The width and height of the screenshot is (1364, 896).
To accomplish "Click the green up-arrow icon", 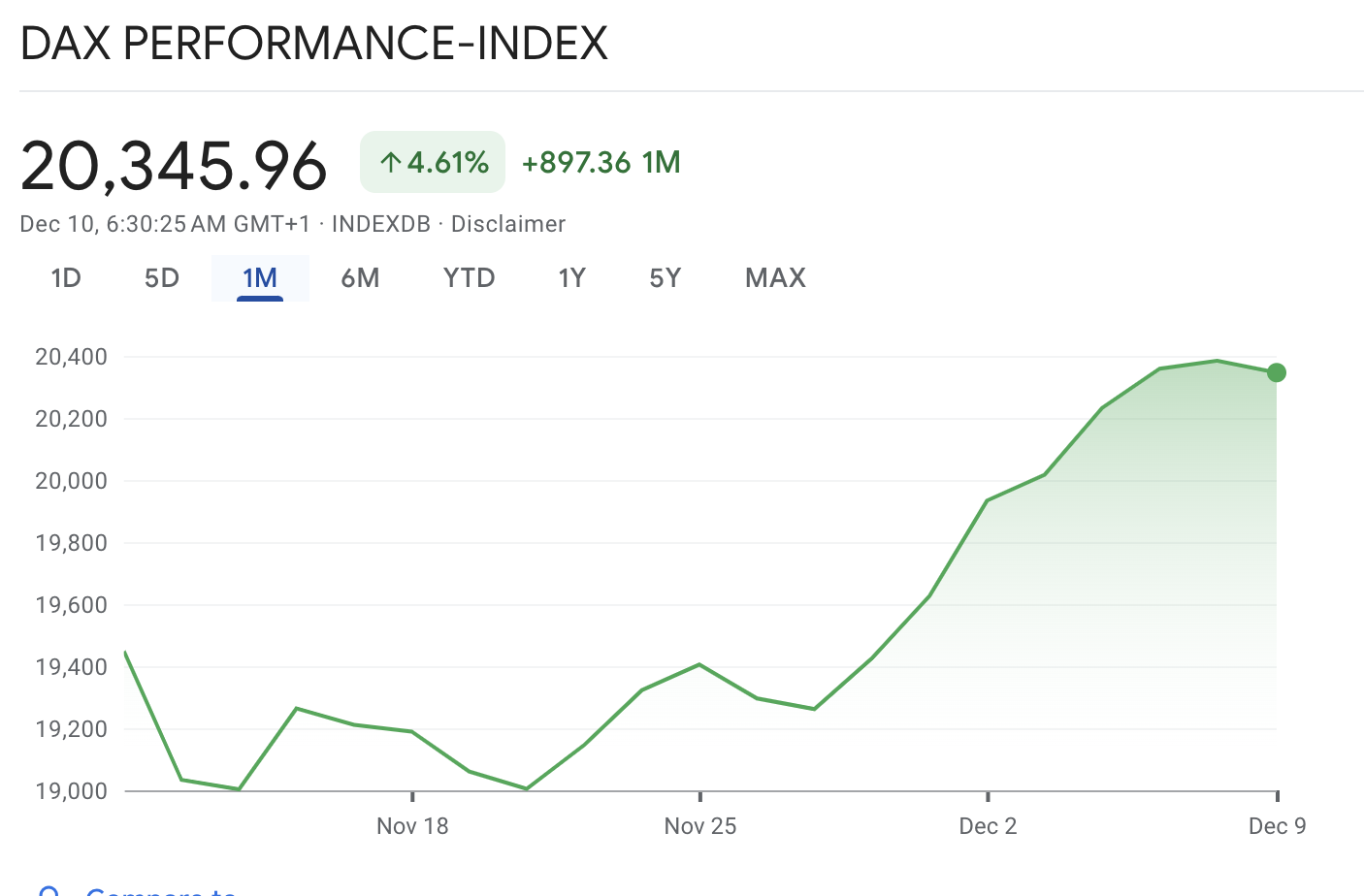I will (x=390, y=162).
